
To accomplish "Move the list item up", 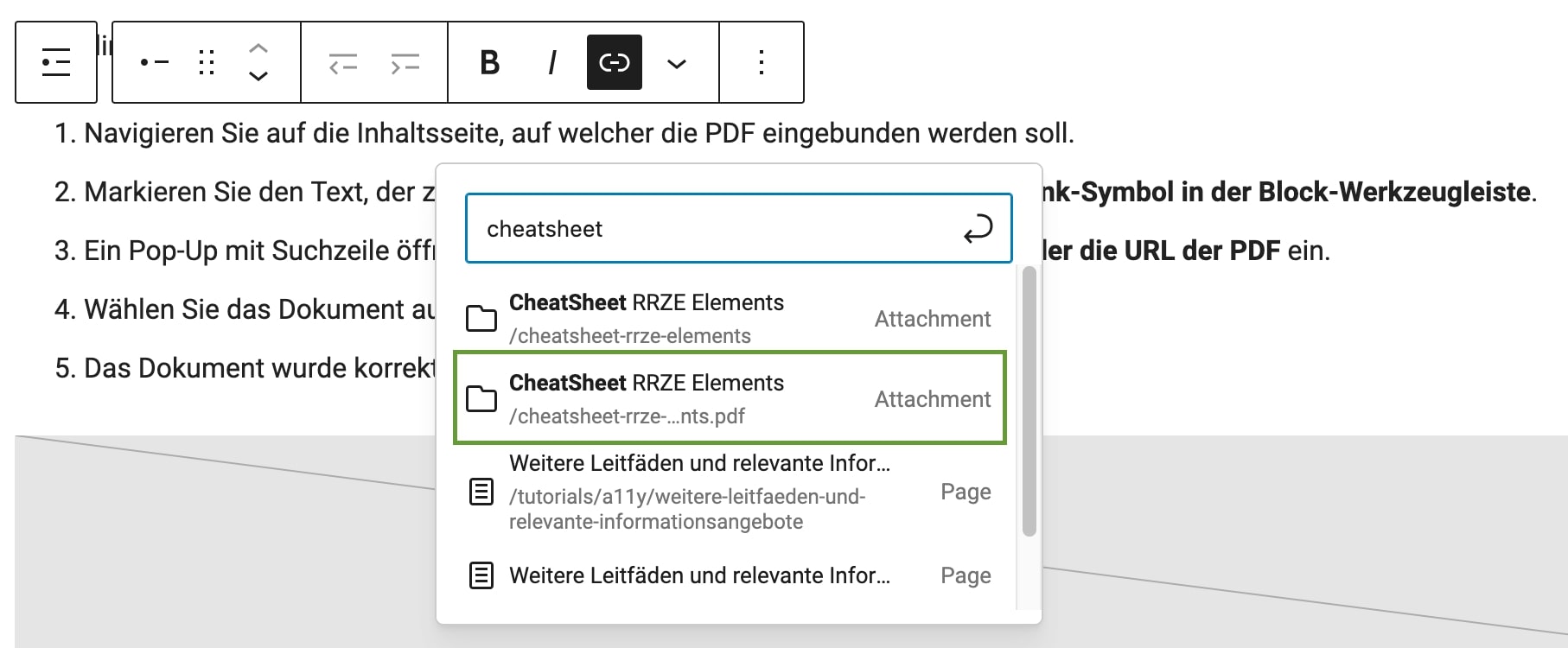I will [x=258, y=48].
